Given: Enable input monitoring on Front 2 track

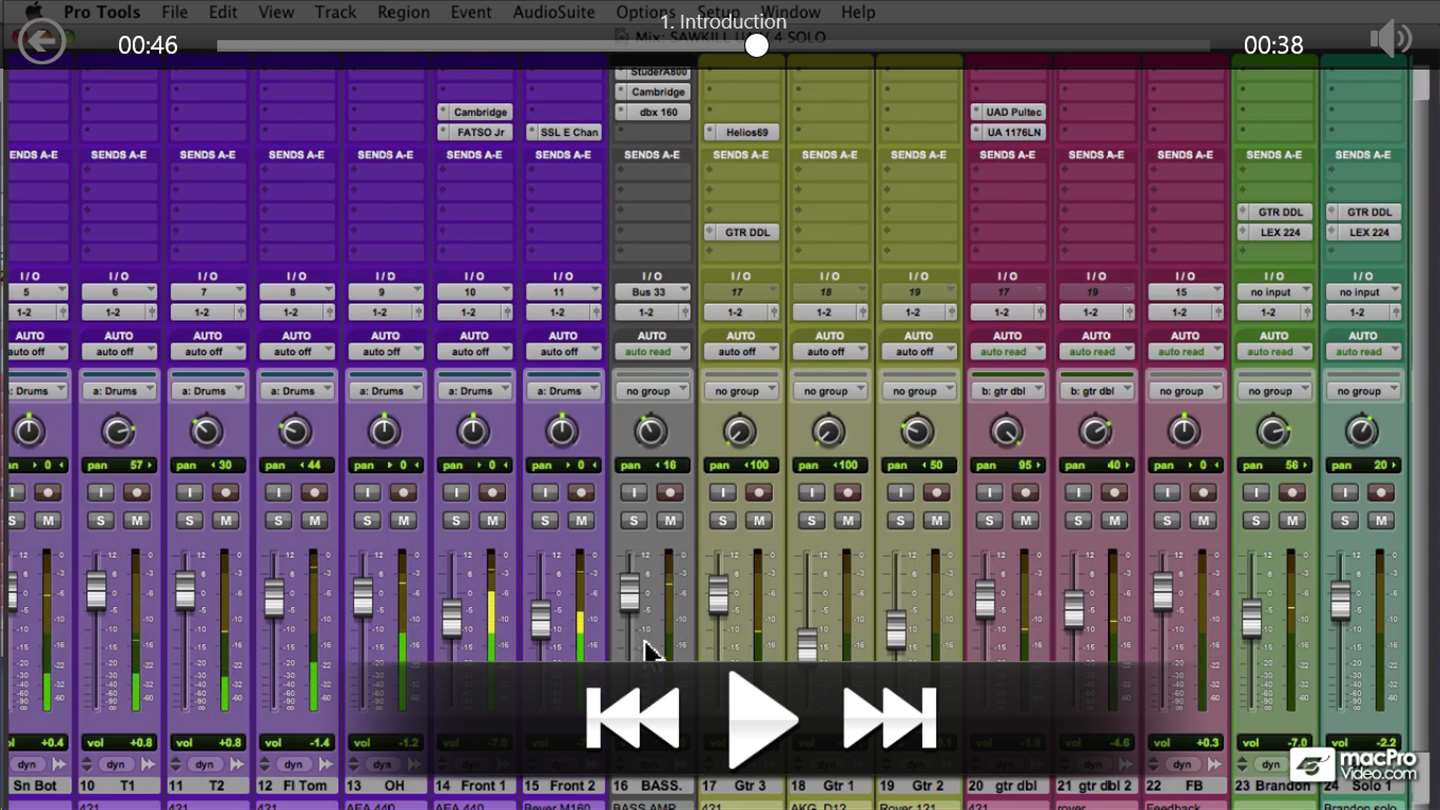Looking at the screenshot, I should click(x=545, y=492).
